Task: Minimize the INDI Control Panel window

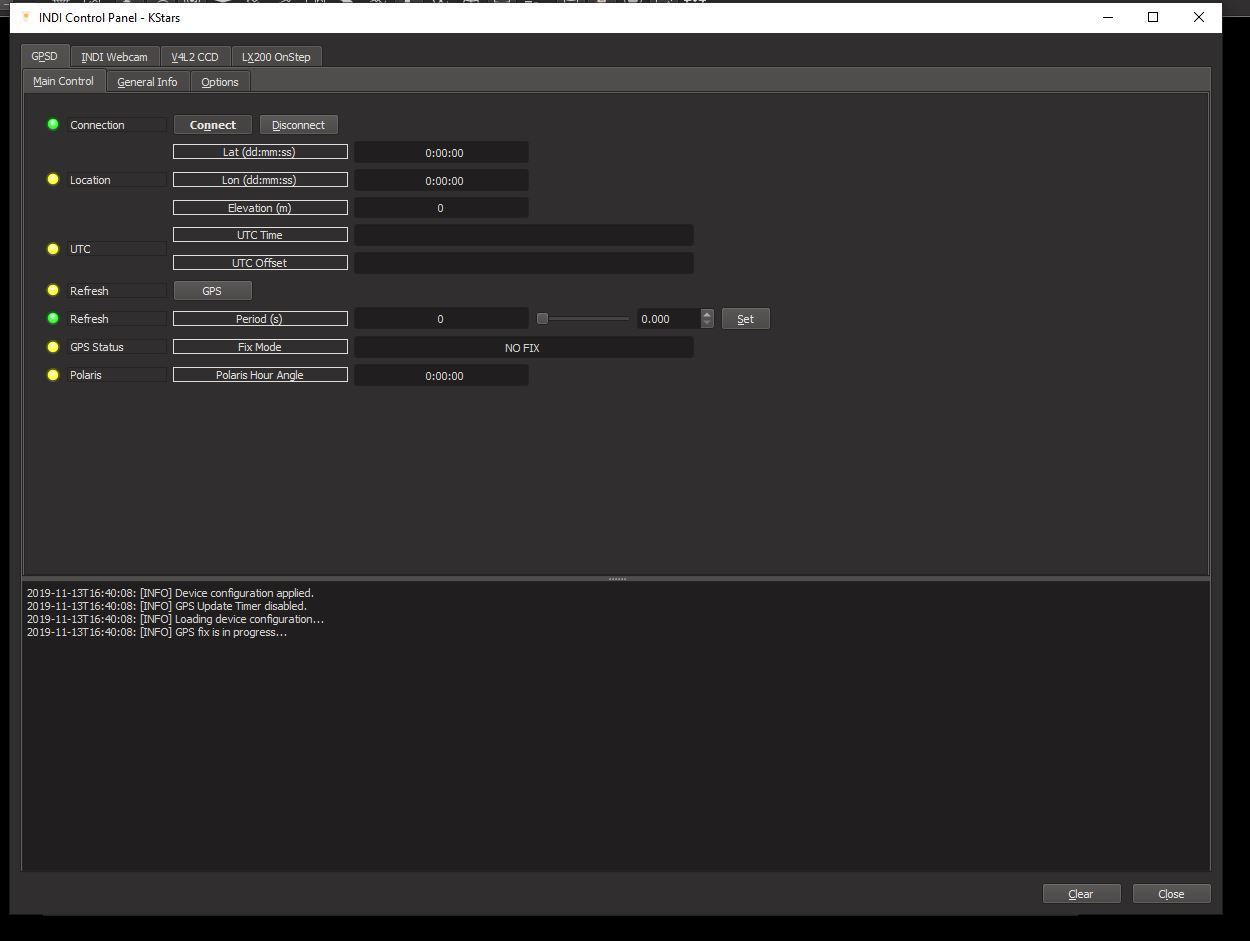Action: 1108,17
